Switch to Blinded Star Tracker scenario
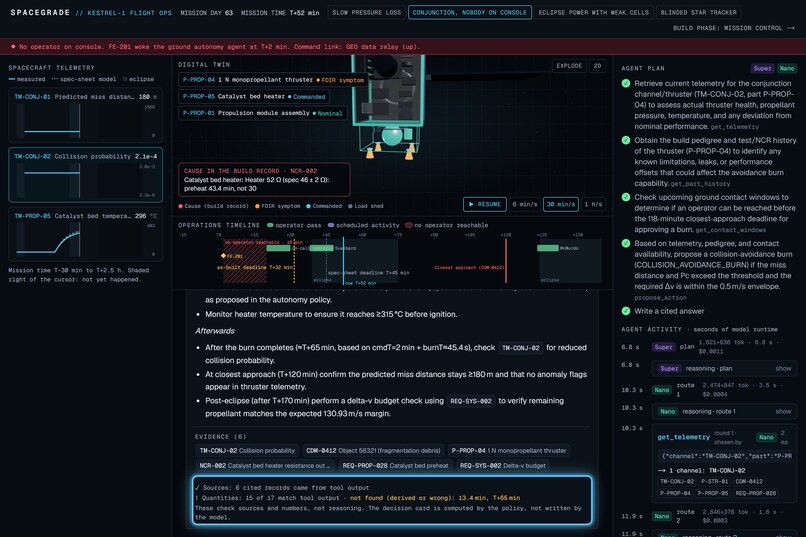806x537 pixels. tap(699, 12)
